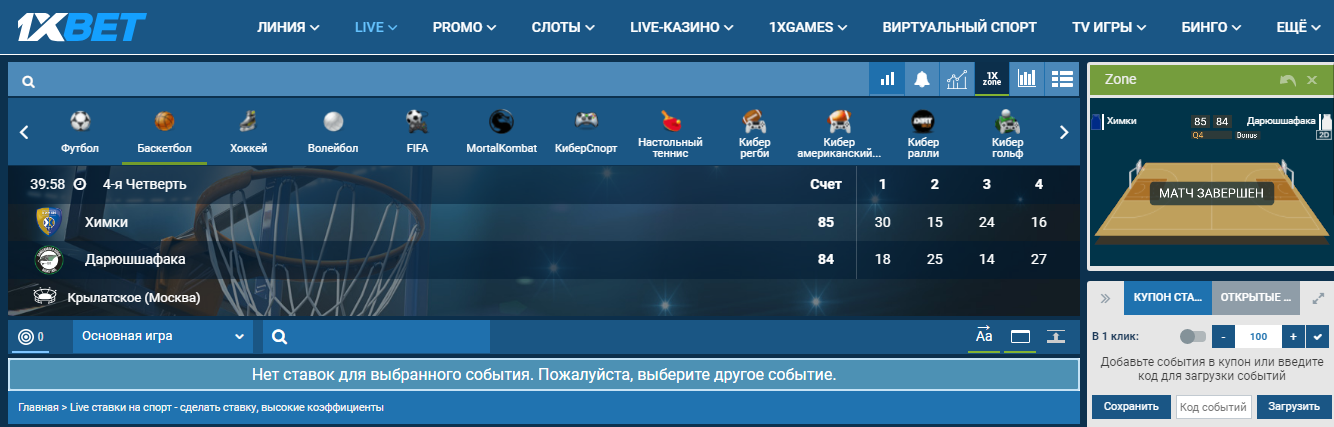Click the column chart icon
The width and height of the screenshot is (1334, 427).
1026,79
